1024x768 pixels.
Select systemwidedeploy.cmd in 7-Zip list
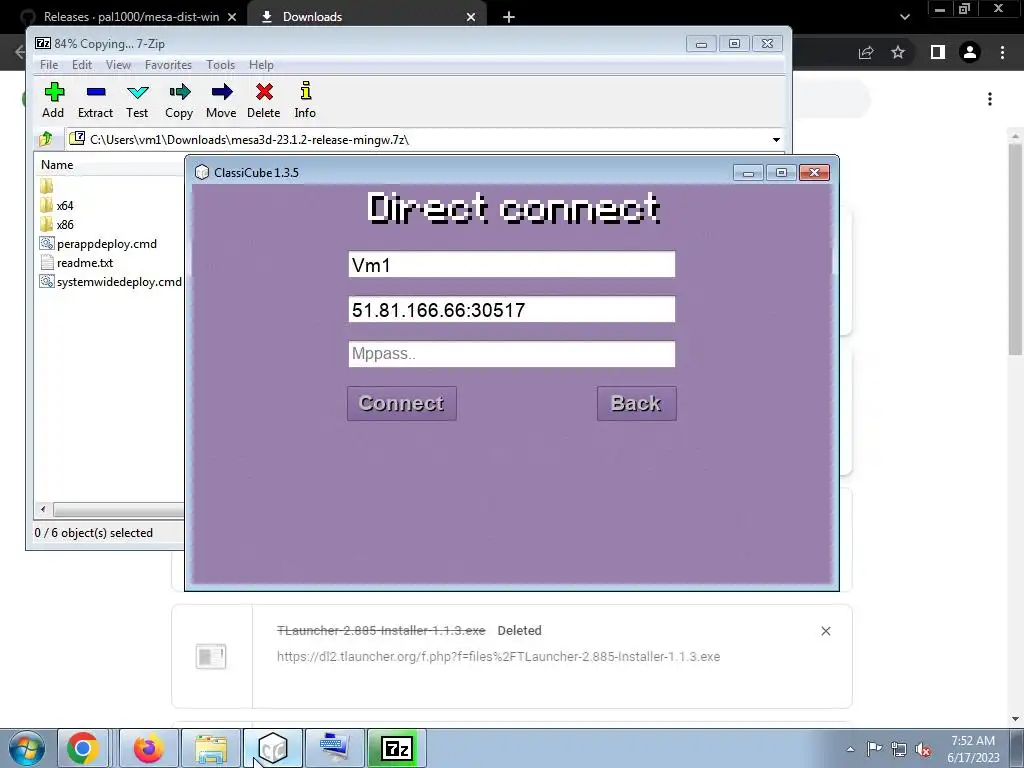click(111, 281)
